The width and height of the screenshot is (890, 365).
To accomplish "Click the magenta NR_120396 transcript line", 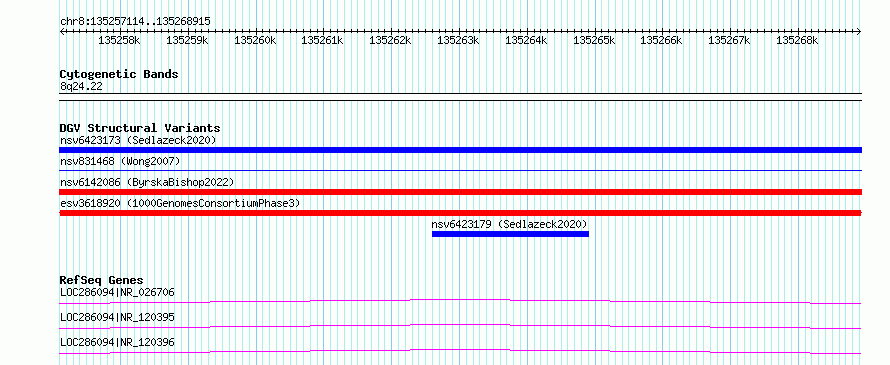I will [x=460, y=351].
